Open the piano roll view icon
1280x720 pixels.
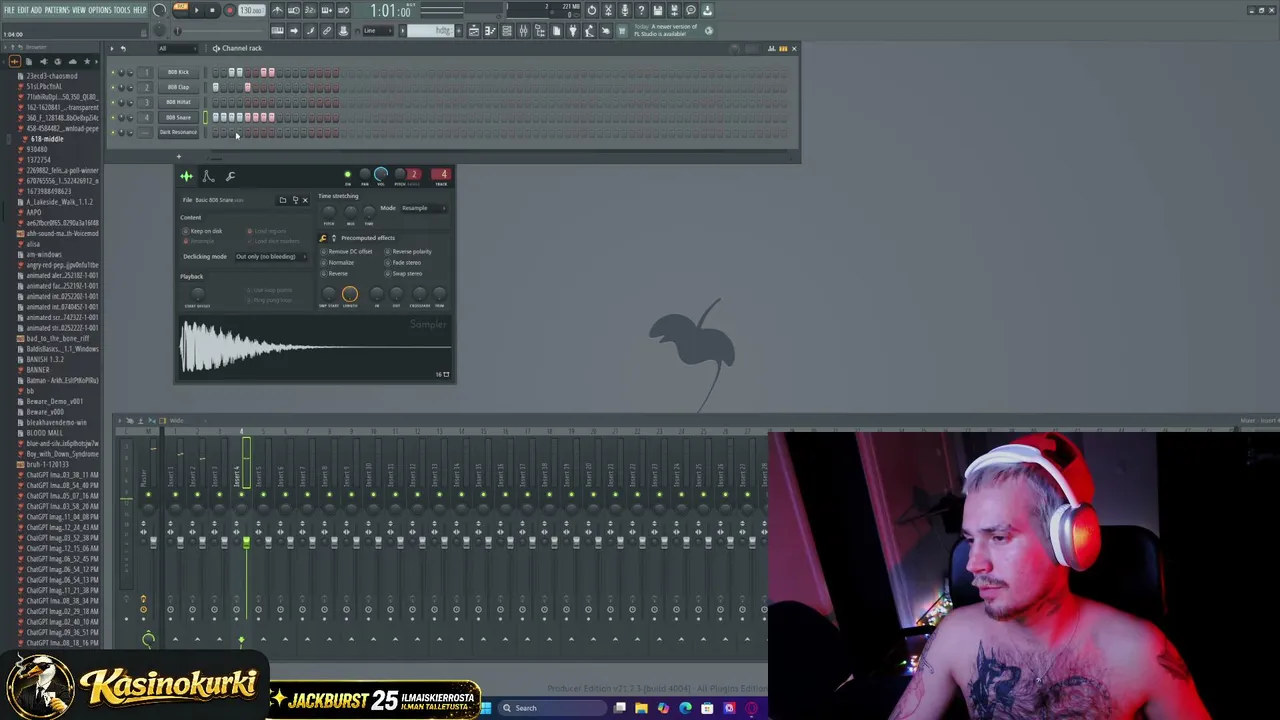coord(490,31)
